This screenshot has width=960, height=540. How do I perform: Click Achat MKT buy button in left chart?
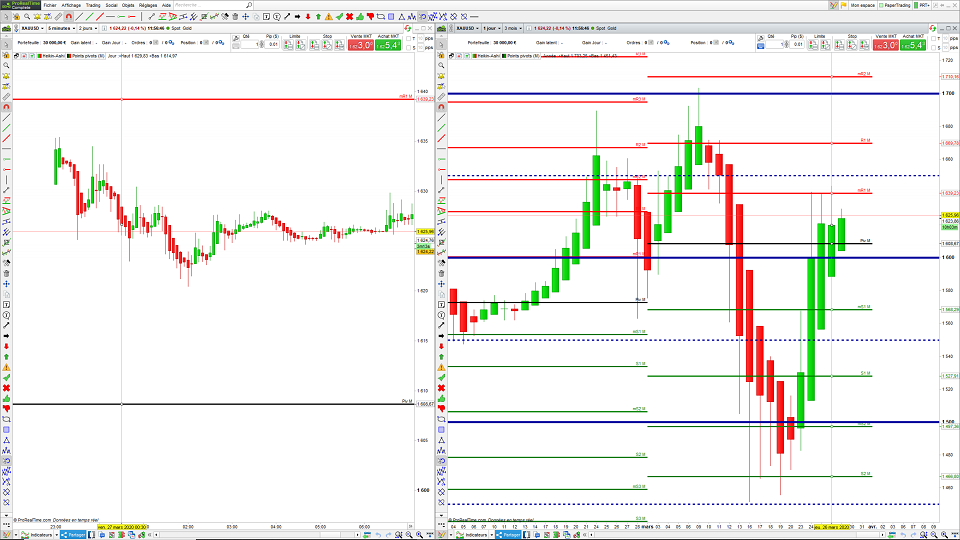(x=388, y=45)
